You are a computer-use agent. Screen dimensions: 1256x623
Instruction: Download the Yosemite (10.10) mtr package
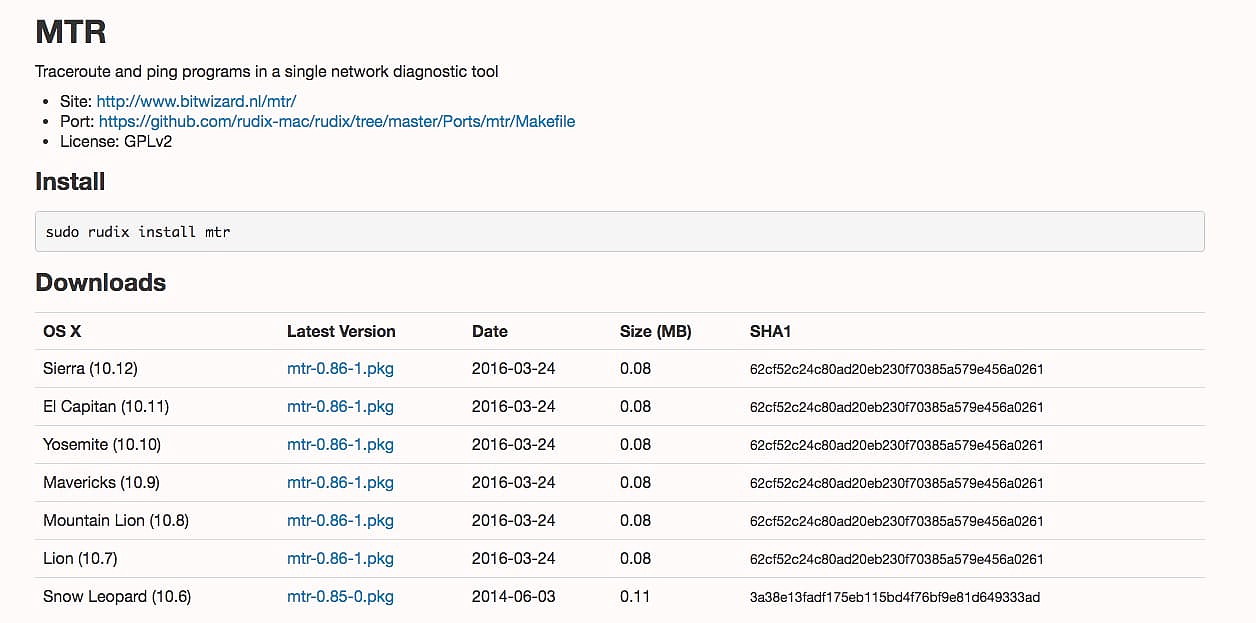(x=340, y=444)
